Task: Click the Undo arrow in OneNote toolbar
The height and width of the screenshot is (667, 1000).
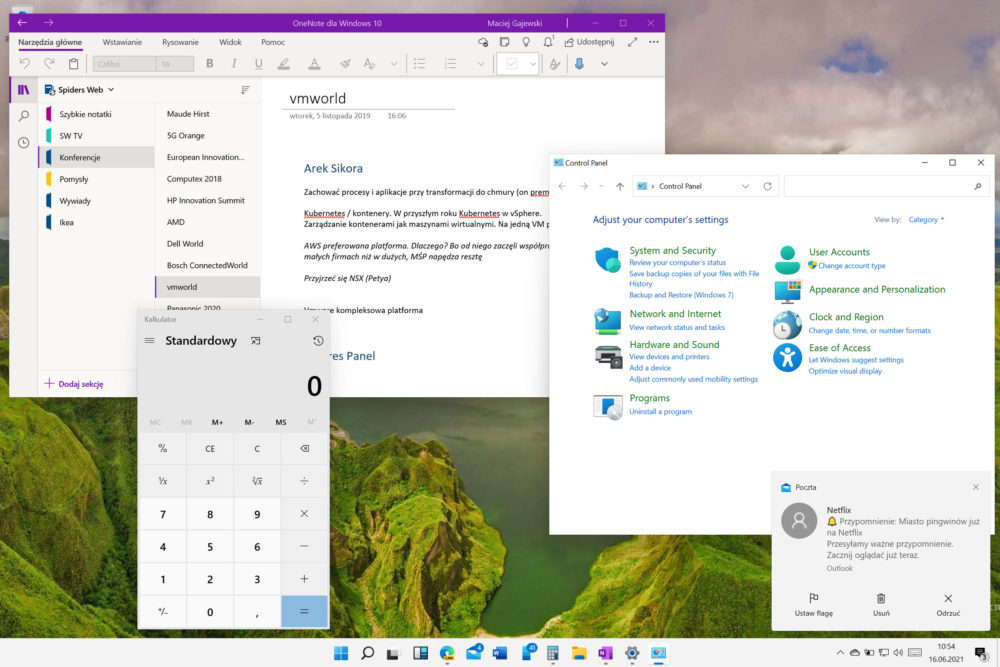Action: 25,63
